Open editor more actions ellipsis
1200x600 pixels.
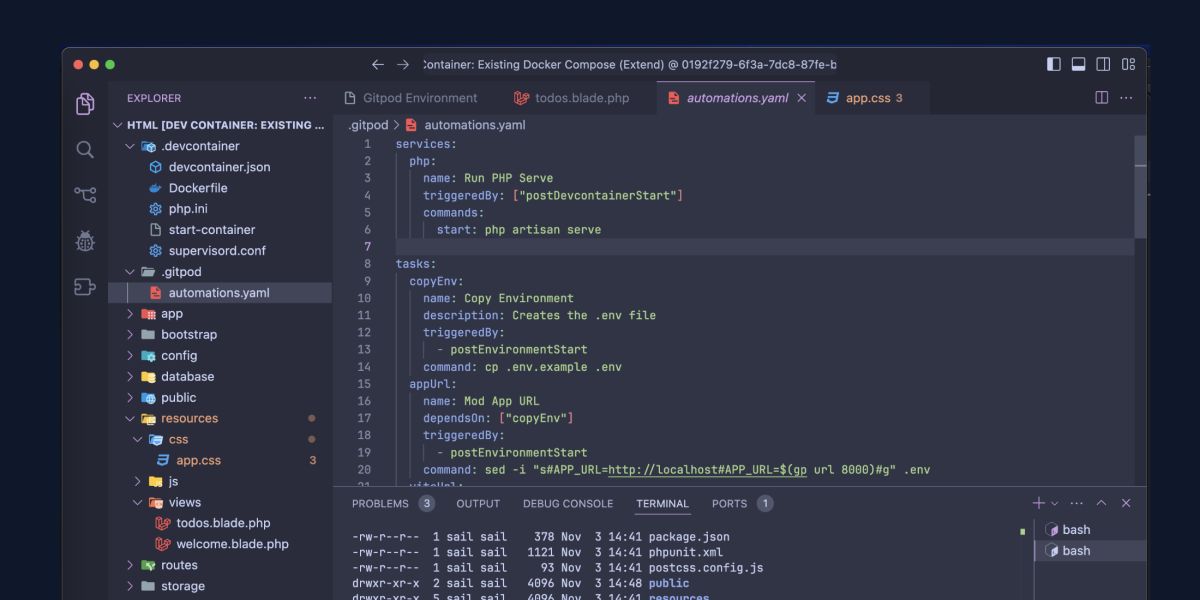click(x=1127, y=98)
